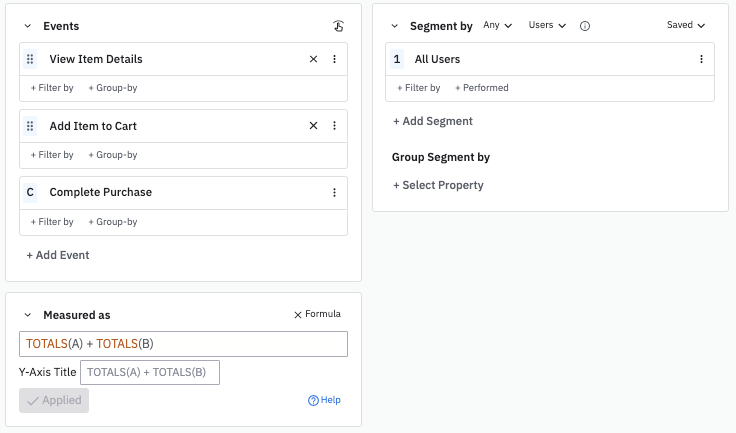
Task: Collapse the Segment by section
Action: tap(395, 26)
